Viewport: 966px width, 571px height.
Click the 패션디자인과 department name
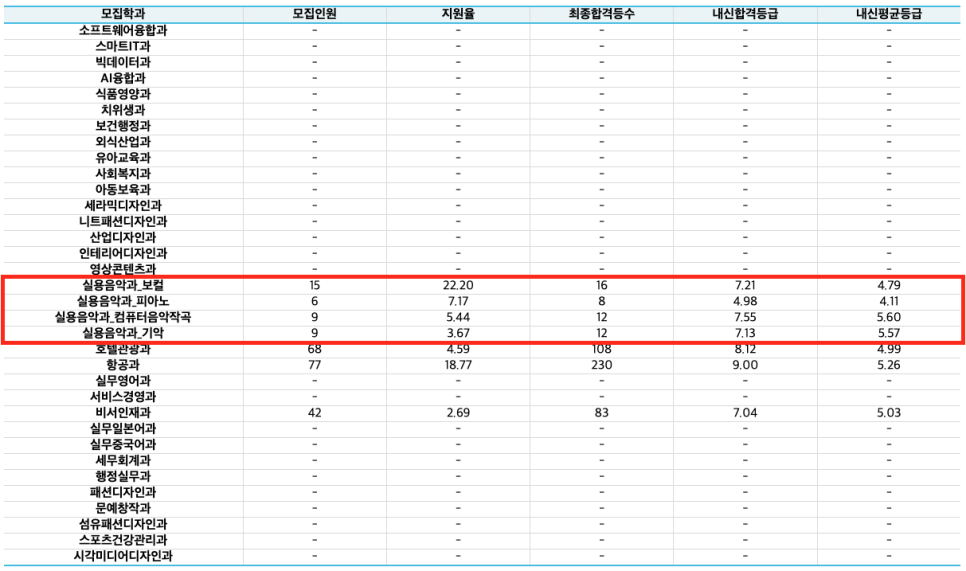click(123, 493)
